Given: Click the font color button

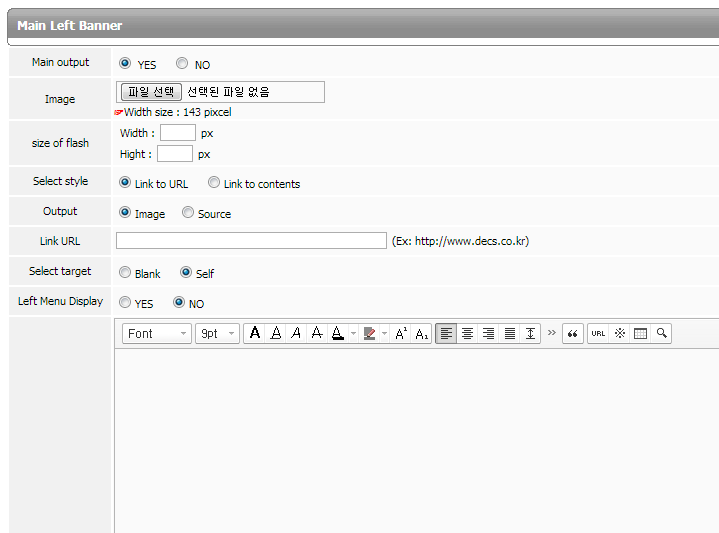Looking at the screenshot, I should point(338,333).
